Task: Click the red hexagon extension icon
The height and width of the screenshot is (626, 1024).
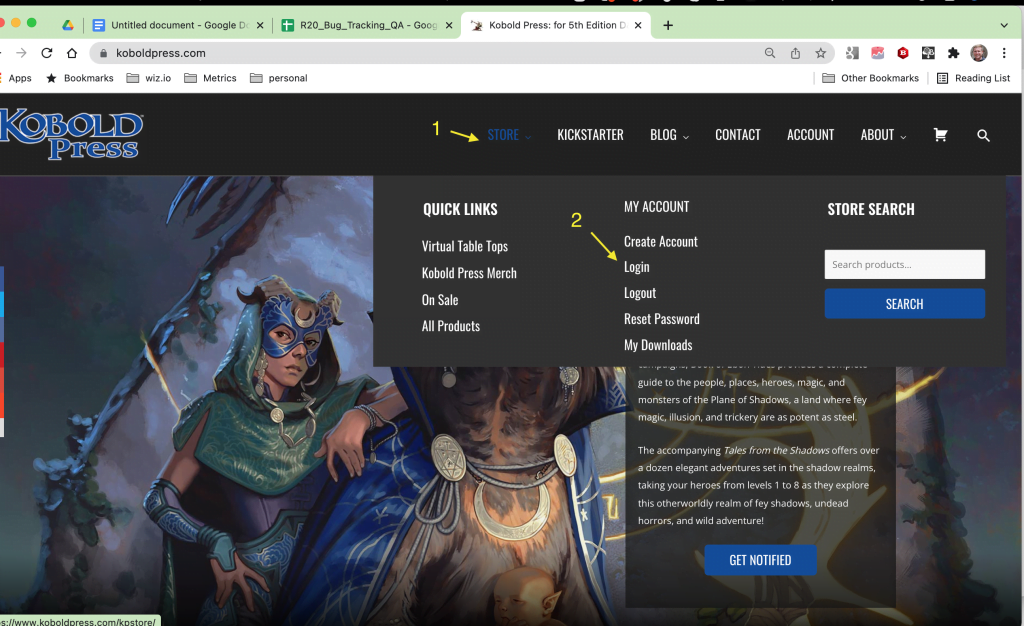Action: tap(903, 53)
